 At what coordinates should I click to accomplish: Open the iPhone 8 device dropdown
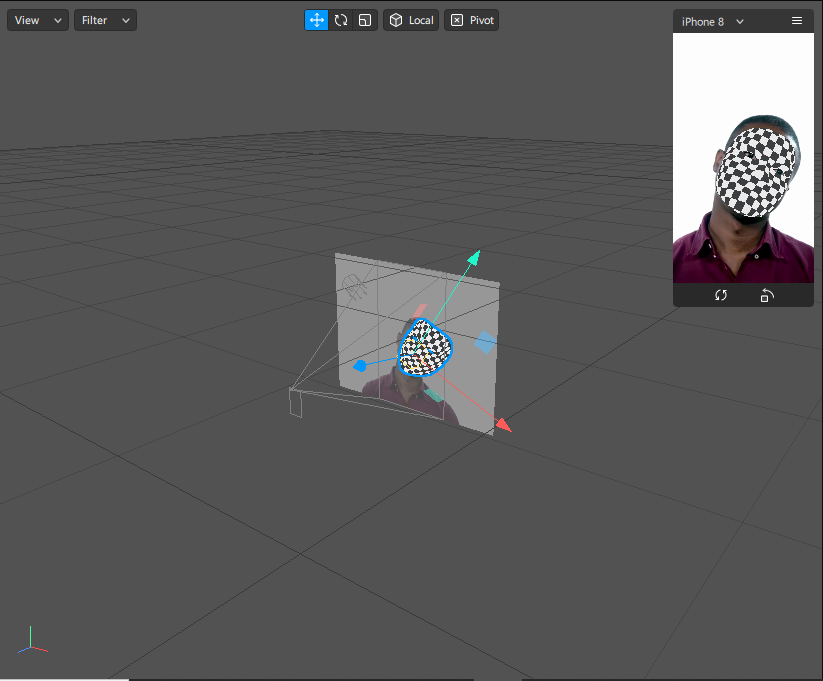point(712,22)
